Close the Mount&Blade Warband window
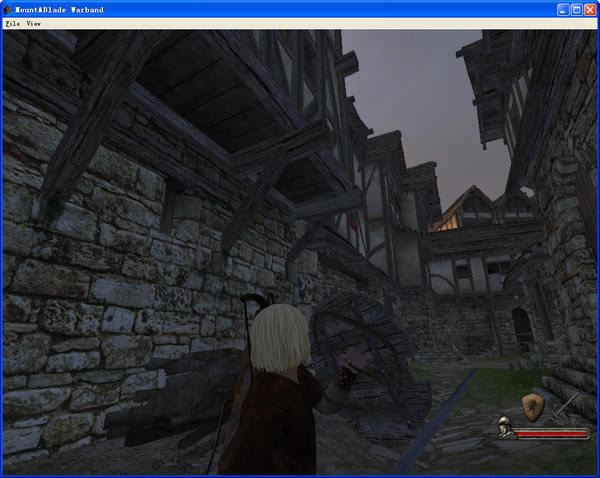 click(590, 9)
